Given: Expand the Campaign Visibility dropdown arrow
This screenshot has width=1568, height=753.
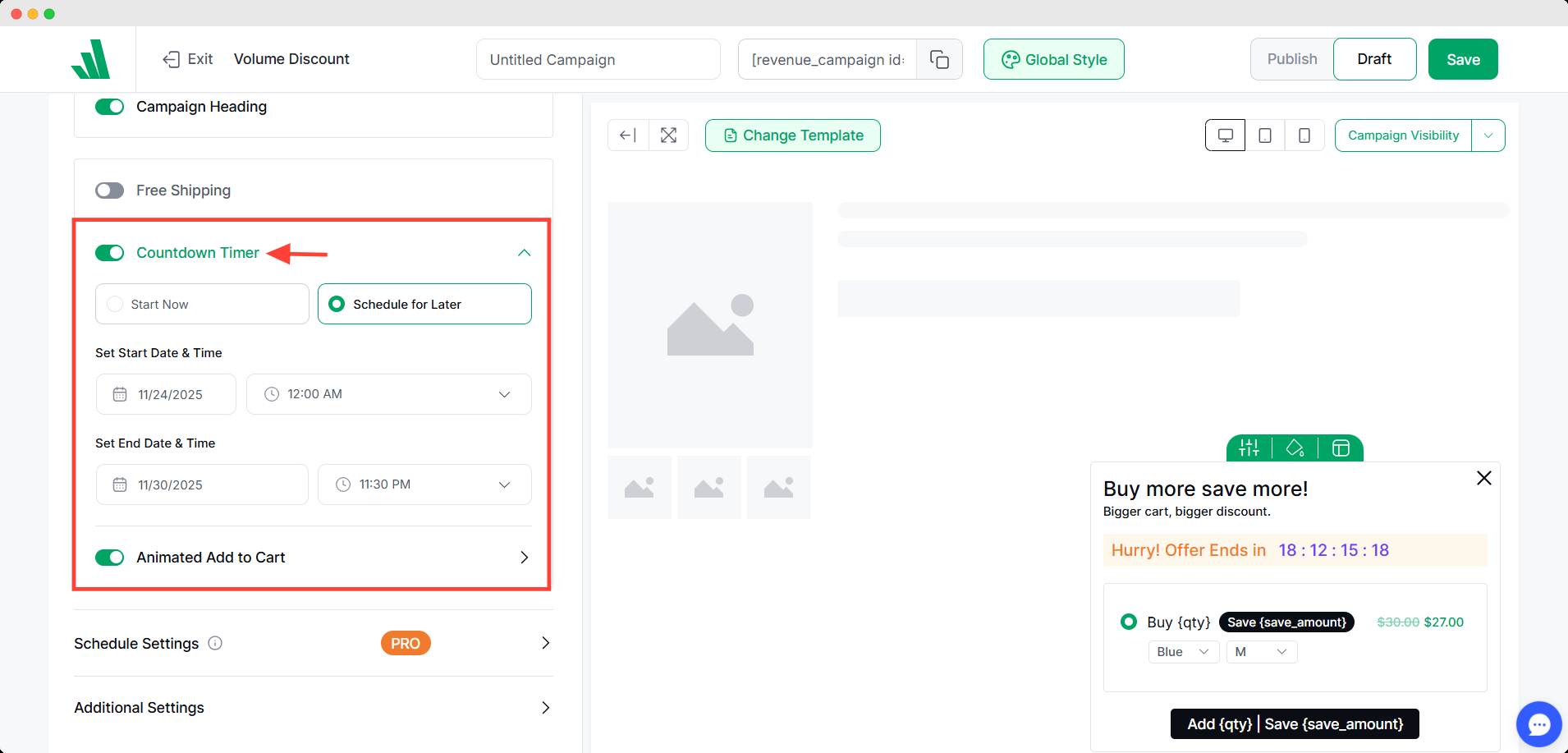Looking at the screenshot, I should coord(1488,135).
